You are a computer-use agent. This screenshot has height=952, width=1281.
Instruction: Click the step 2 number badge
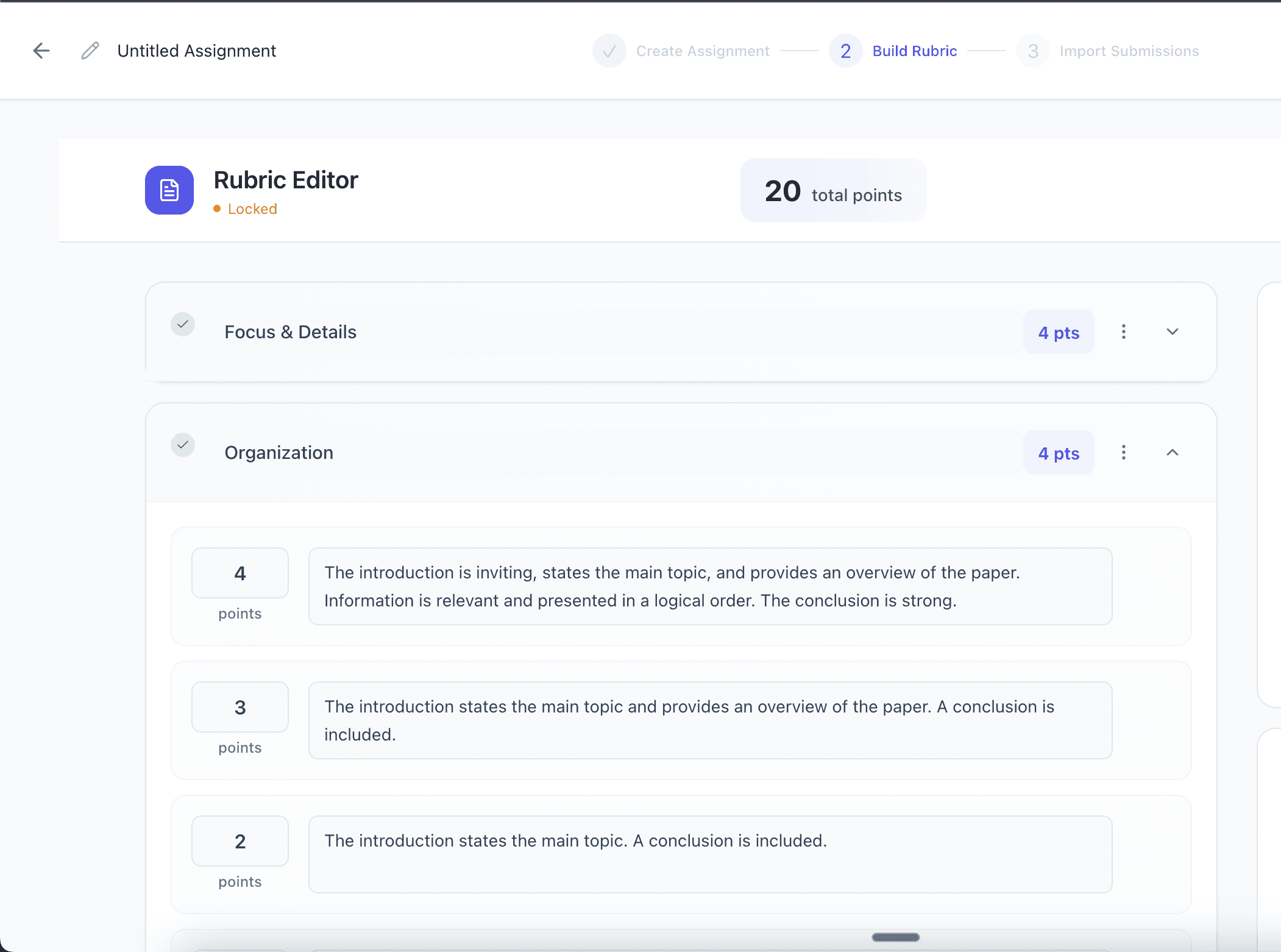tap(845, 51)
